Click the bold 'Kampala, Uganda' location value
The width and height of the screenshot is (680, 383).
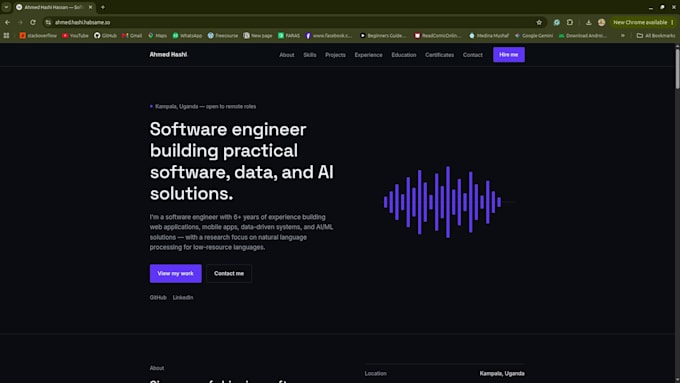tap(502, 373)
